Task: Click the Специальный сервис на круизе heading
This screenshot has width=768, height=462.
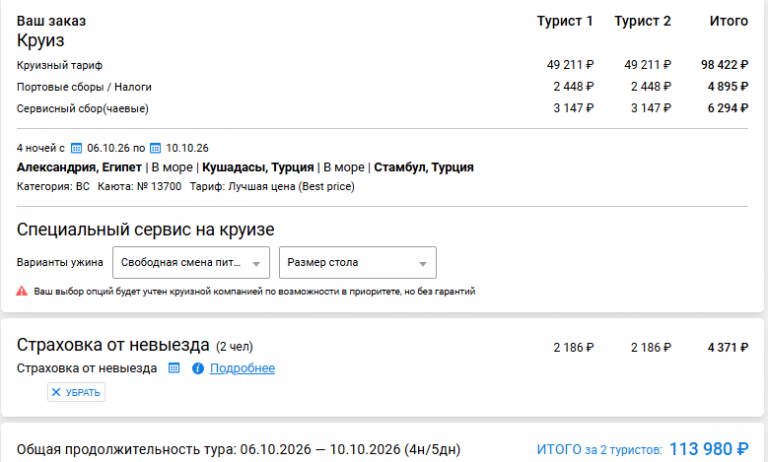Action: tap(145, 229)
